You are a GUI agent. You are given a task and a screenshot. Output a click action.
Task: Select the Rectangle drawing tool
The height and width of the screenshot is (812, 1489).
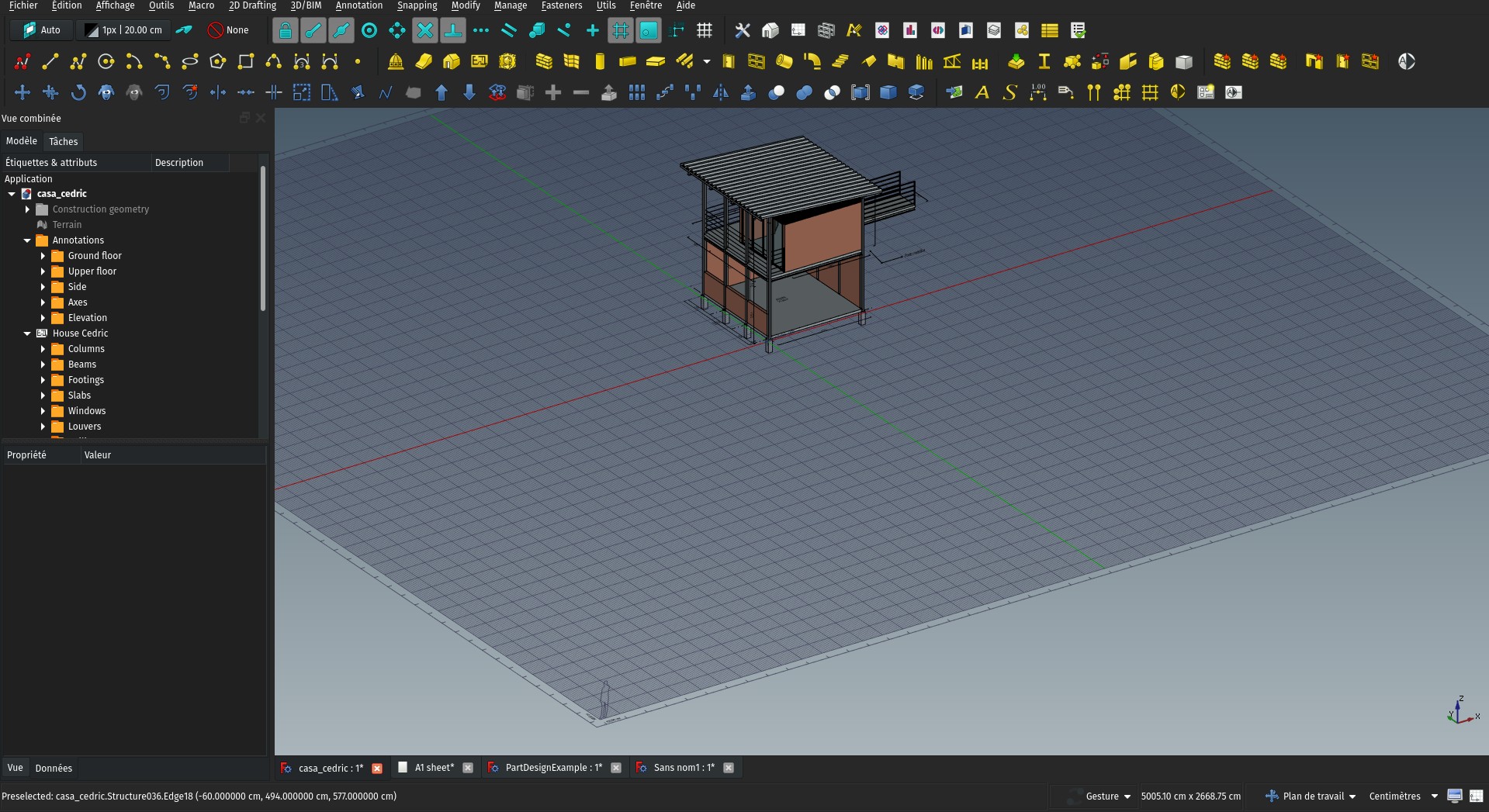[246, 61]
